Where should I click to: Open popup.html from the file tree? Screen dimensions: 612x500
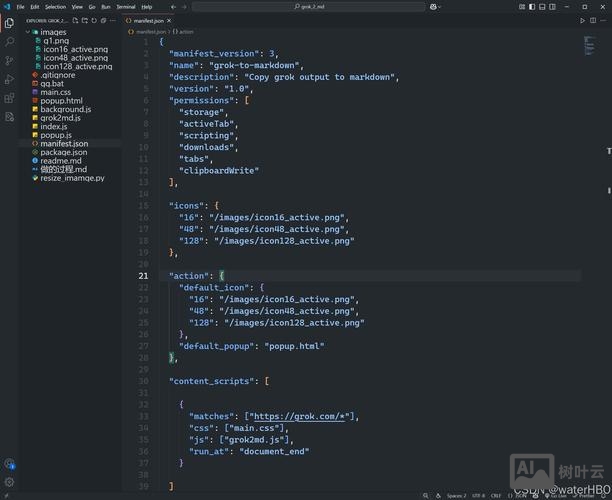click(x=62, y=101)
